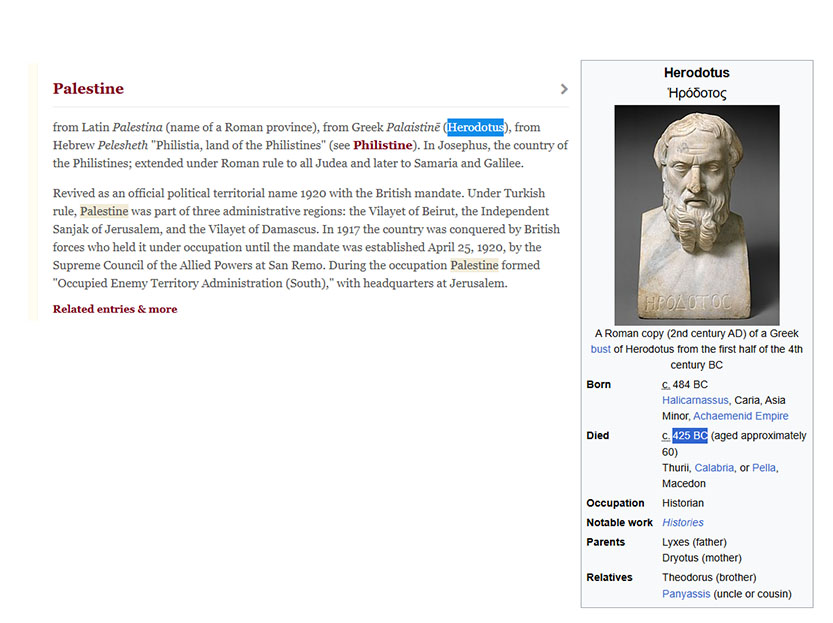Open the Pella link
The height and width of the screenshot is (623, 833).
[763, 468]
